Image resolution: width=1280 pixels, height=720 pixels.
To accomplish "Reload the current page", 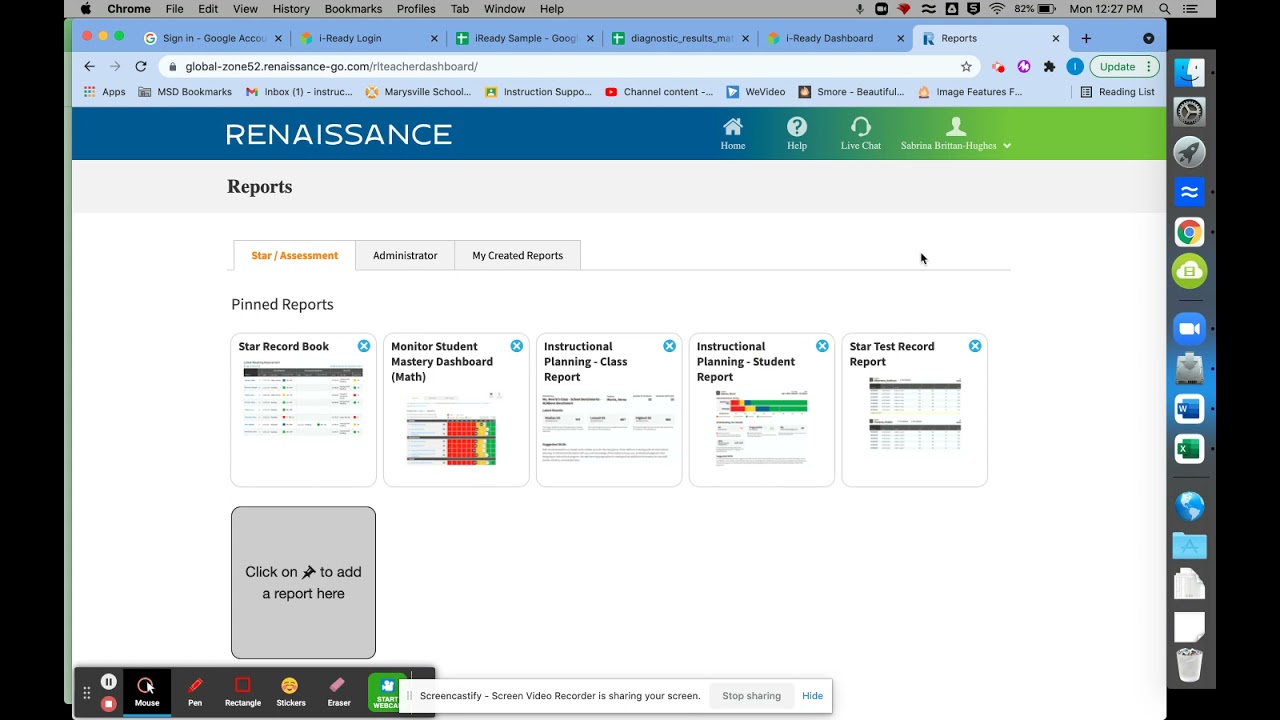I will coord(141,66).
